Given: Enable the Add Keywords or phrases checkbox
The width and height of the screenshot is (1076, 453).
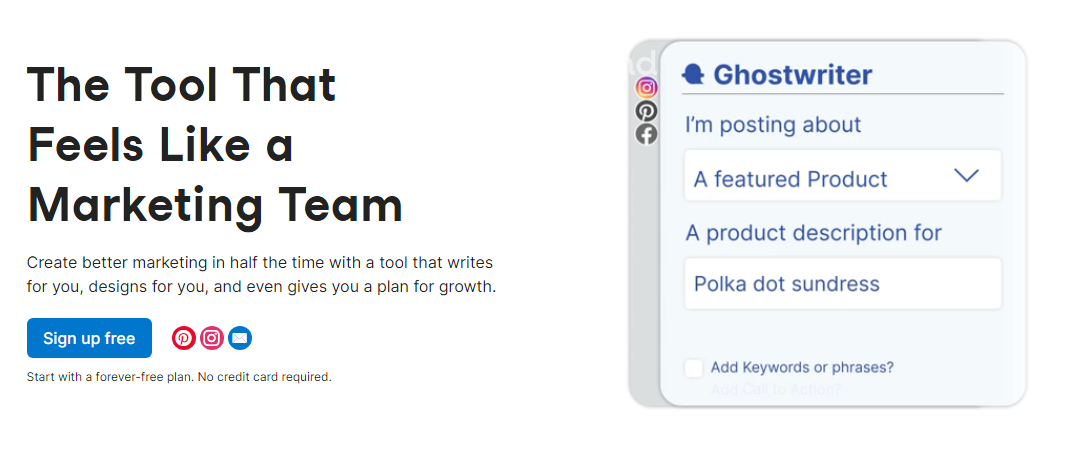Looking at the screenshot, I should 694,368.
